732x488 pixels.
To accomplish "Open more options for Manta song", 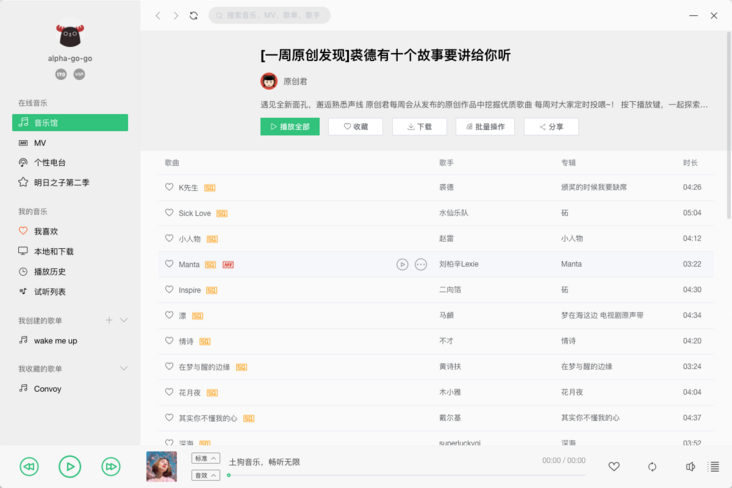I will coord(421,264).
